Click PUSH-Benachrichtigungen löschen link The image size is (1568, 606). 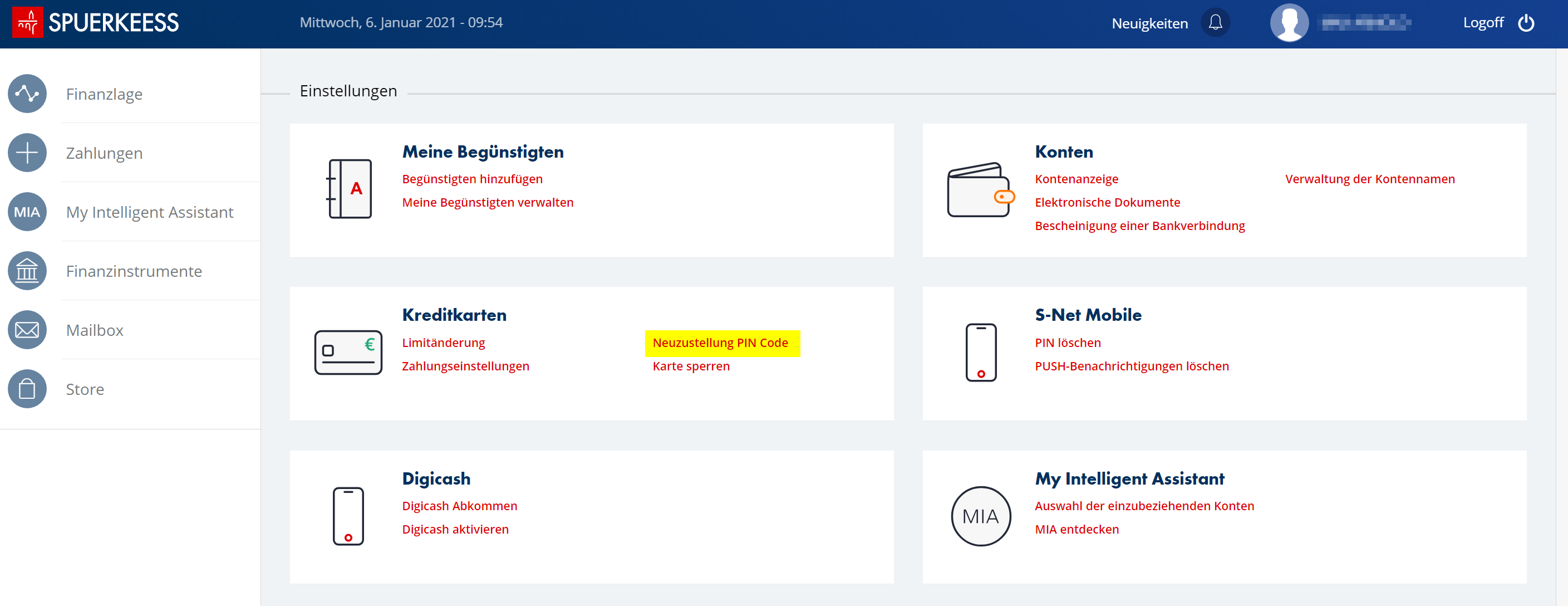pyautogui.click(x=1131, y=366)
